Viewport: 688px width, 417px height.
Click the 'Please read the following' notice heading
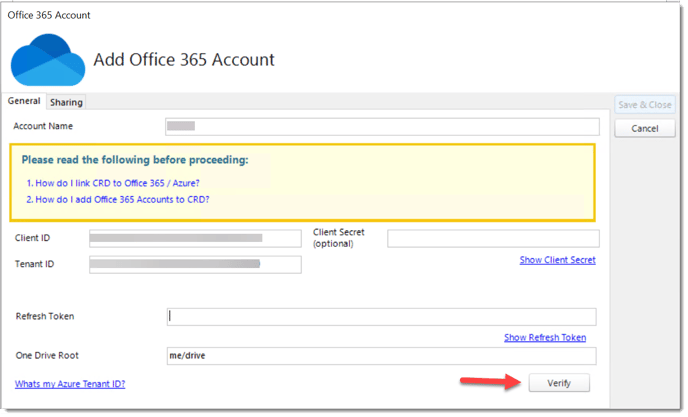tap(135, 160)
